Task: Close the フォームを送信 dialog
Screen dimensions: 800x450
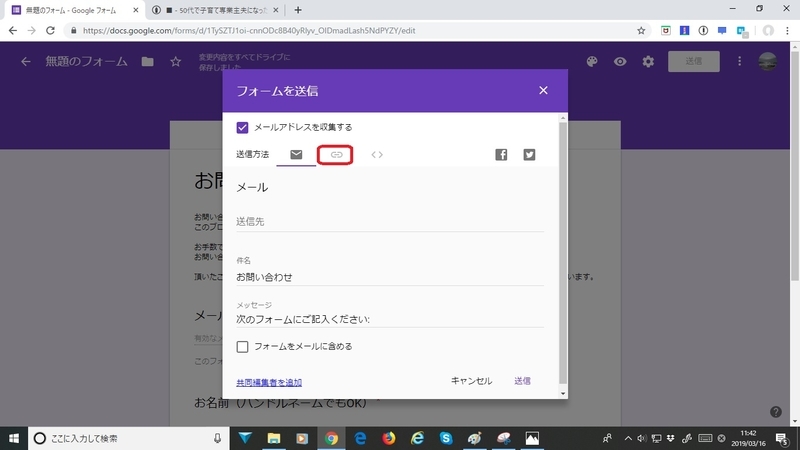Action: click(x=543, y=90)
